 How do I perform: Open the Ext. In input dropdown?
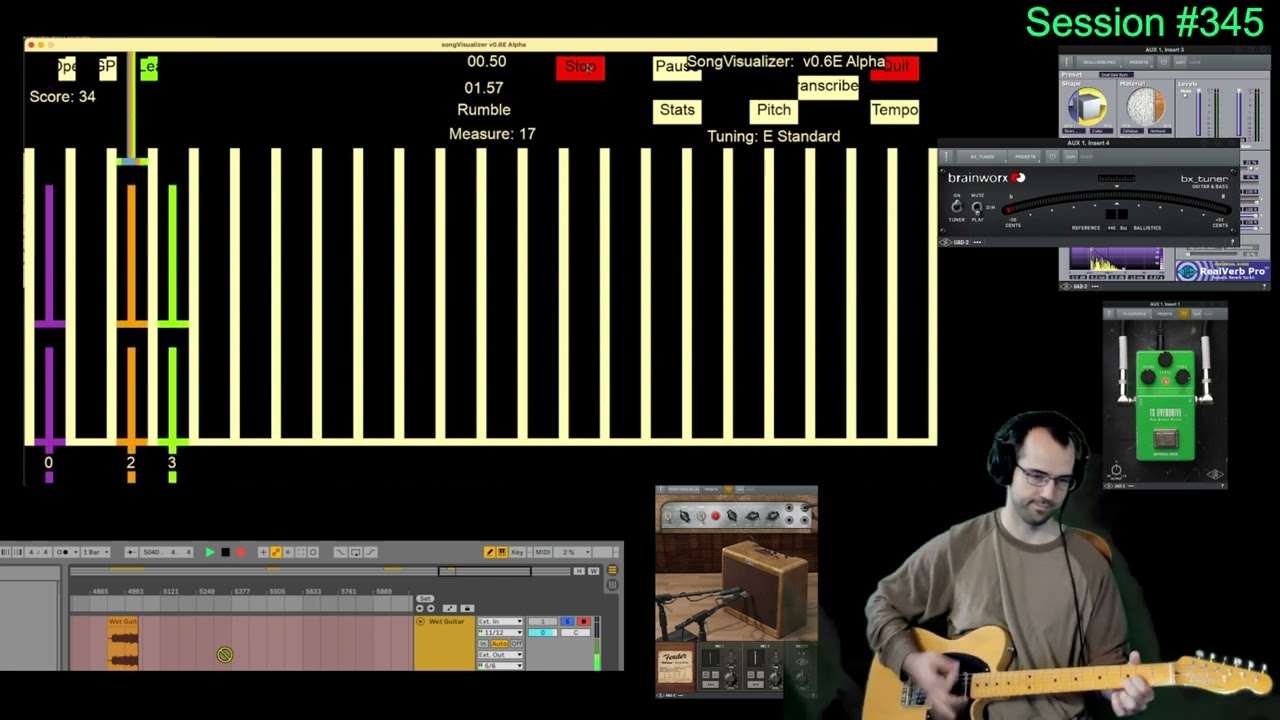(500, 622)
